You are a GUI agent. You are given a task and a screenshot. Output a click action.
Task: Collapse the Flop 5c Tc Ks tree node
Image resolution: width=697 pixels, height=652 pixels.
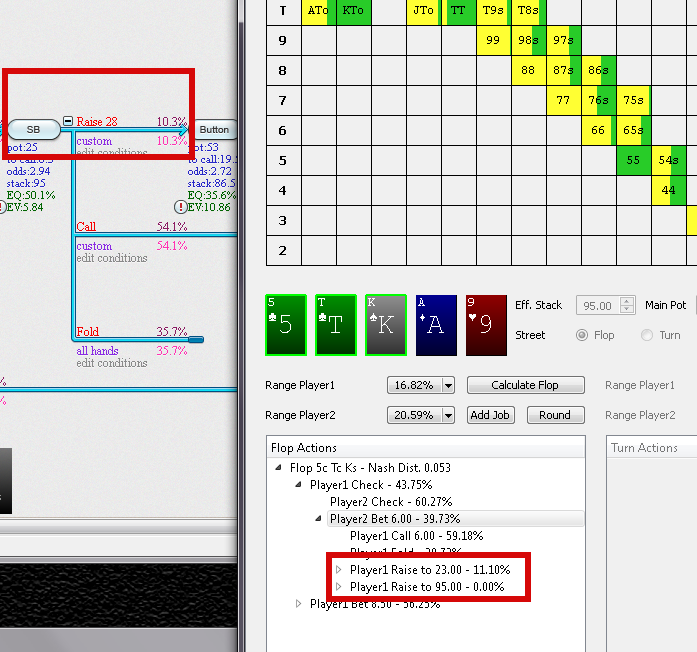[x=278, y=468]
